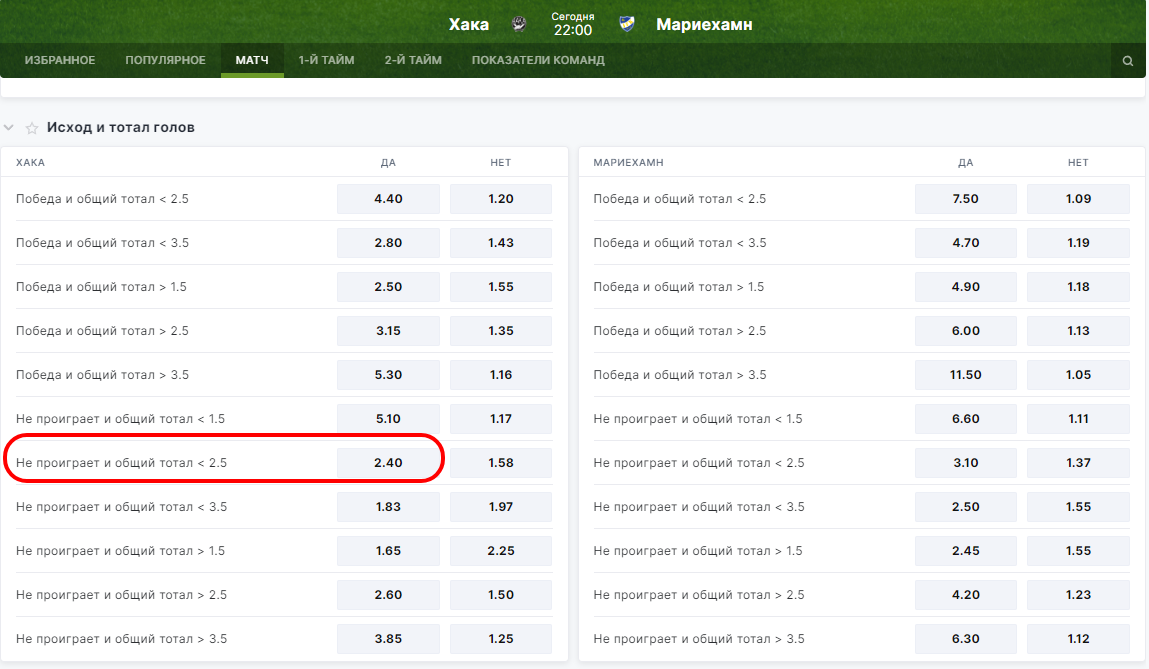This screenshot has height=669, width=1149.
Task: Select the МАТЧ tab
Action: pyautogui.click(x=252, y=60)
